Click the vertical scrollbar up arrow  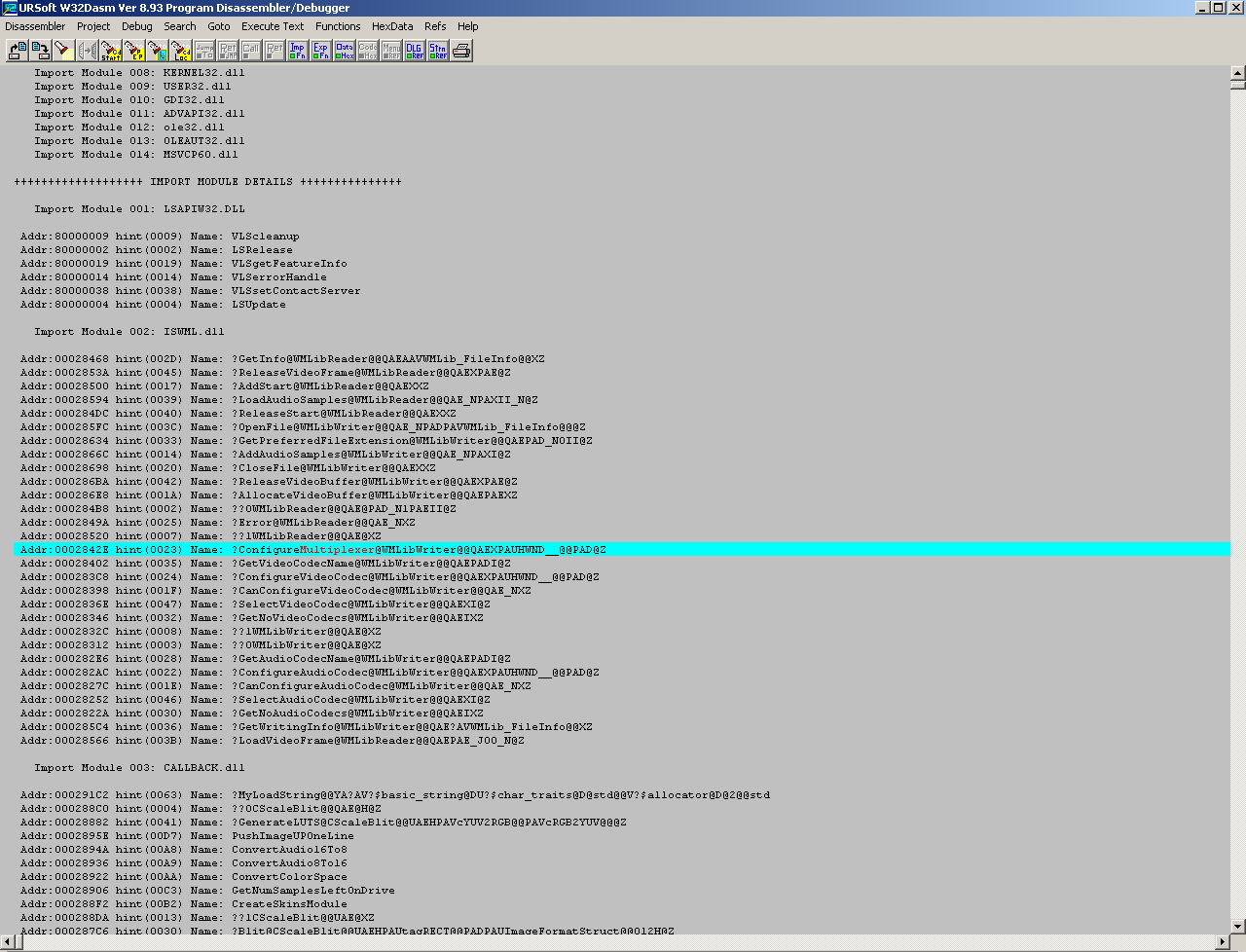click(1238, 72)
